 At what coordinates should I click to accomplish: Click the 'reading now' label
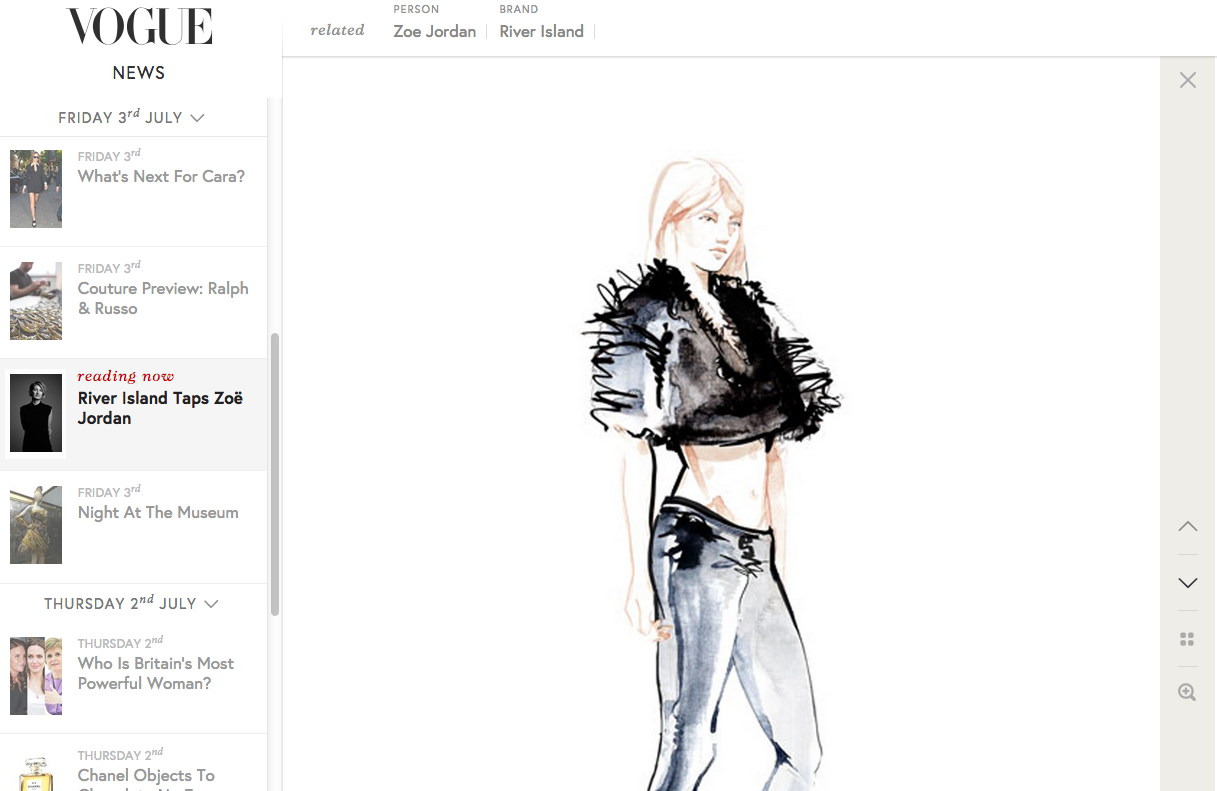click(x=126, y=376)
